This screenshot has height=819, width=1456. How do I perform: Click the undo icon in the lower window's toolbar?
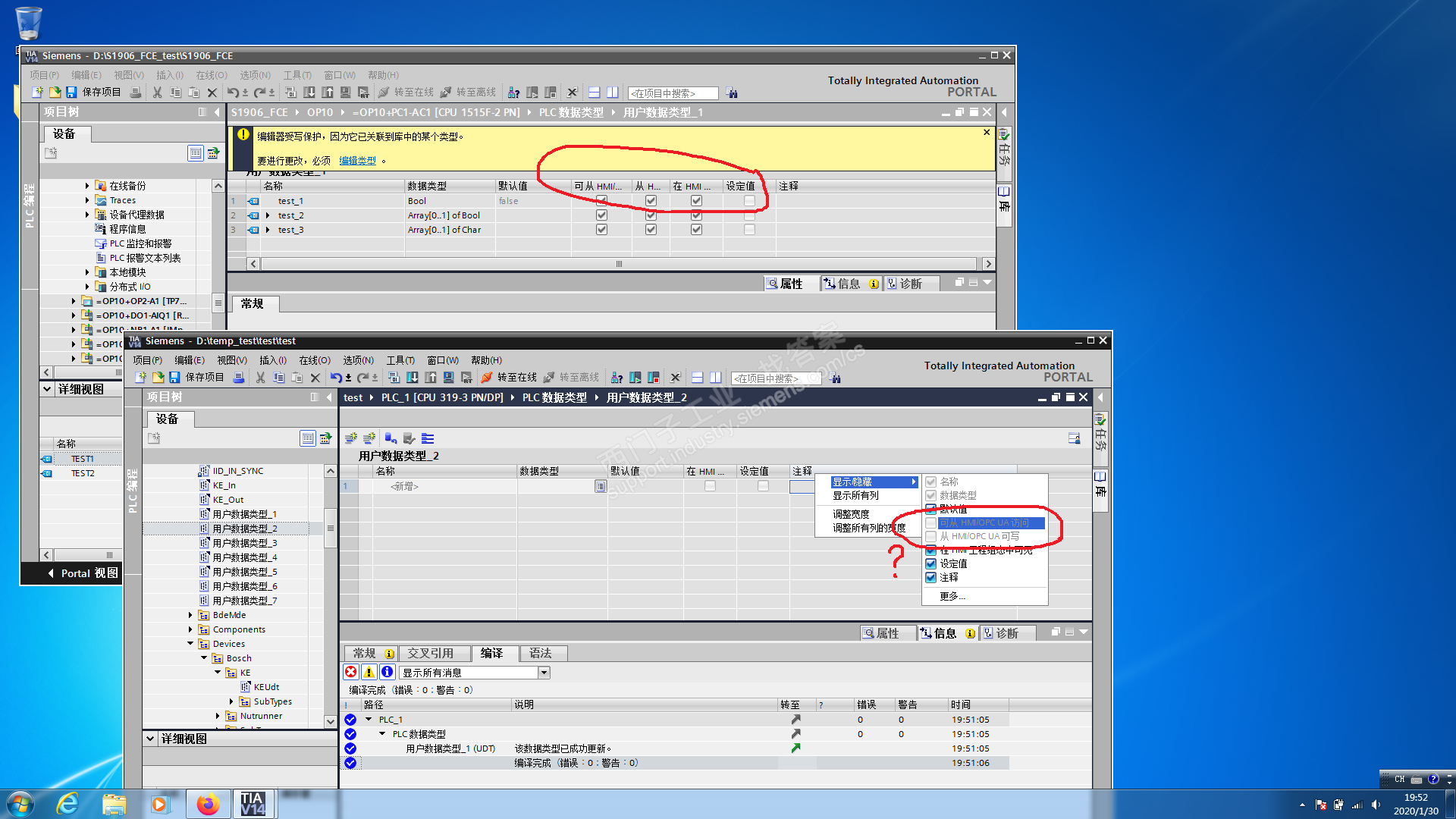click(x=335, y=378)
